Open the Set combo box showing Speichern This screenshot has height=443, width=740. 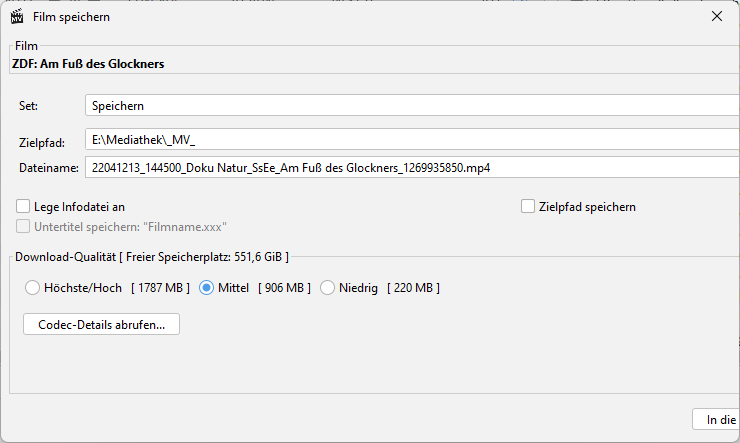(x=410, y=105)
